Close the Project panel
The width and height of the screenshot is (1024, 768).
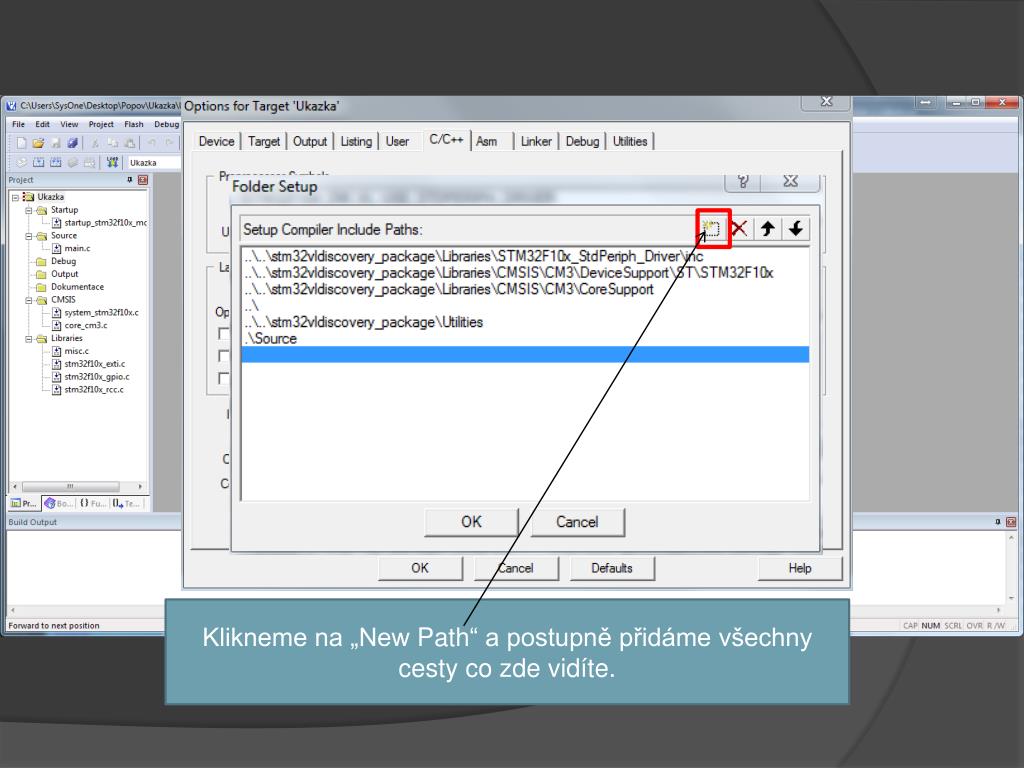click(x=143, y=180)
